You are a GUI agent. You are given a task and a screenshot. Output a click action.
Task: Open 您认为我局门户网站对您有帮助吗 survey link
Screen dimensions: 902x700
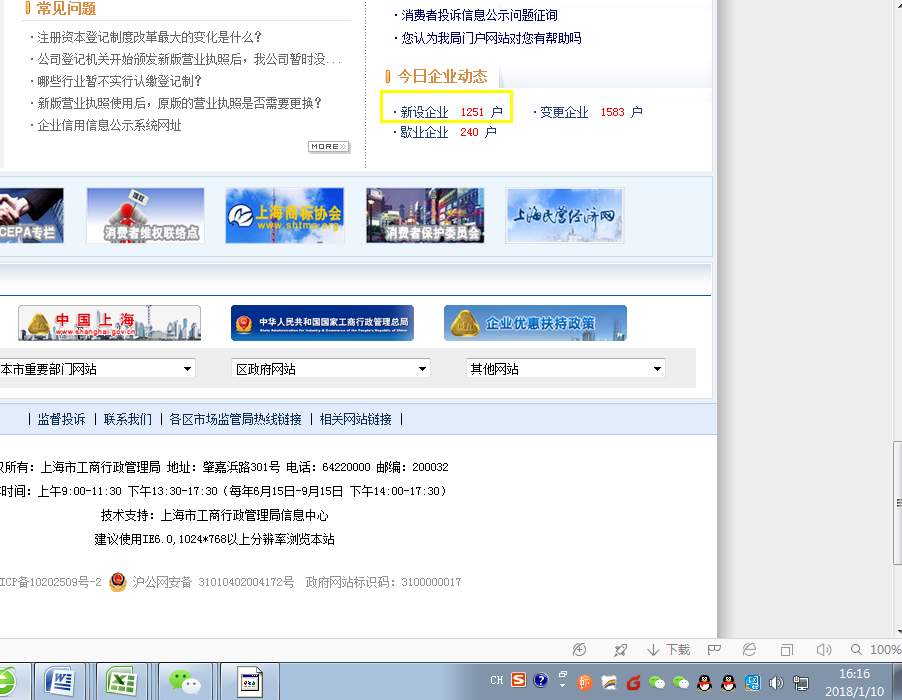[x=491, y=38]
